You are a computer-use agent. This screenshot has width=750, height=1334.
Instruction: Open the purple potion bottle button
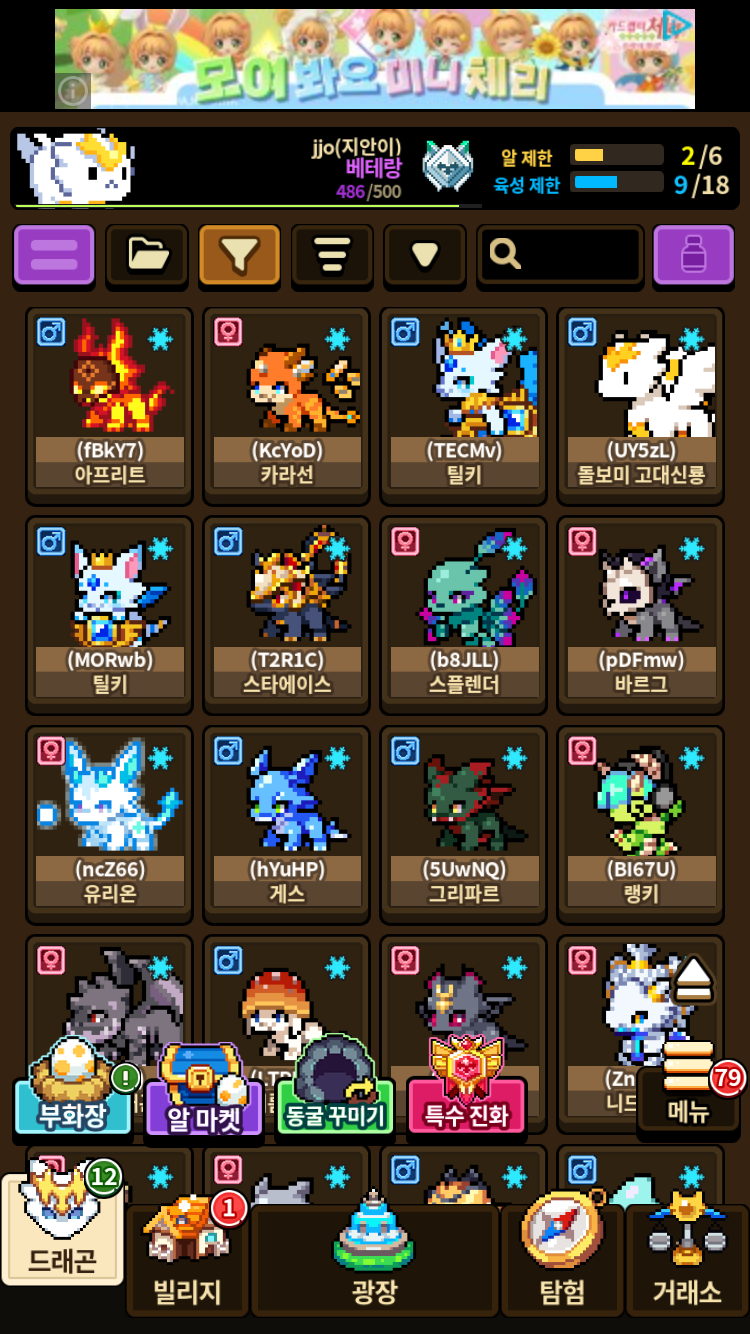[x=694, y=255]
